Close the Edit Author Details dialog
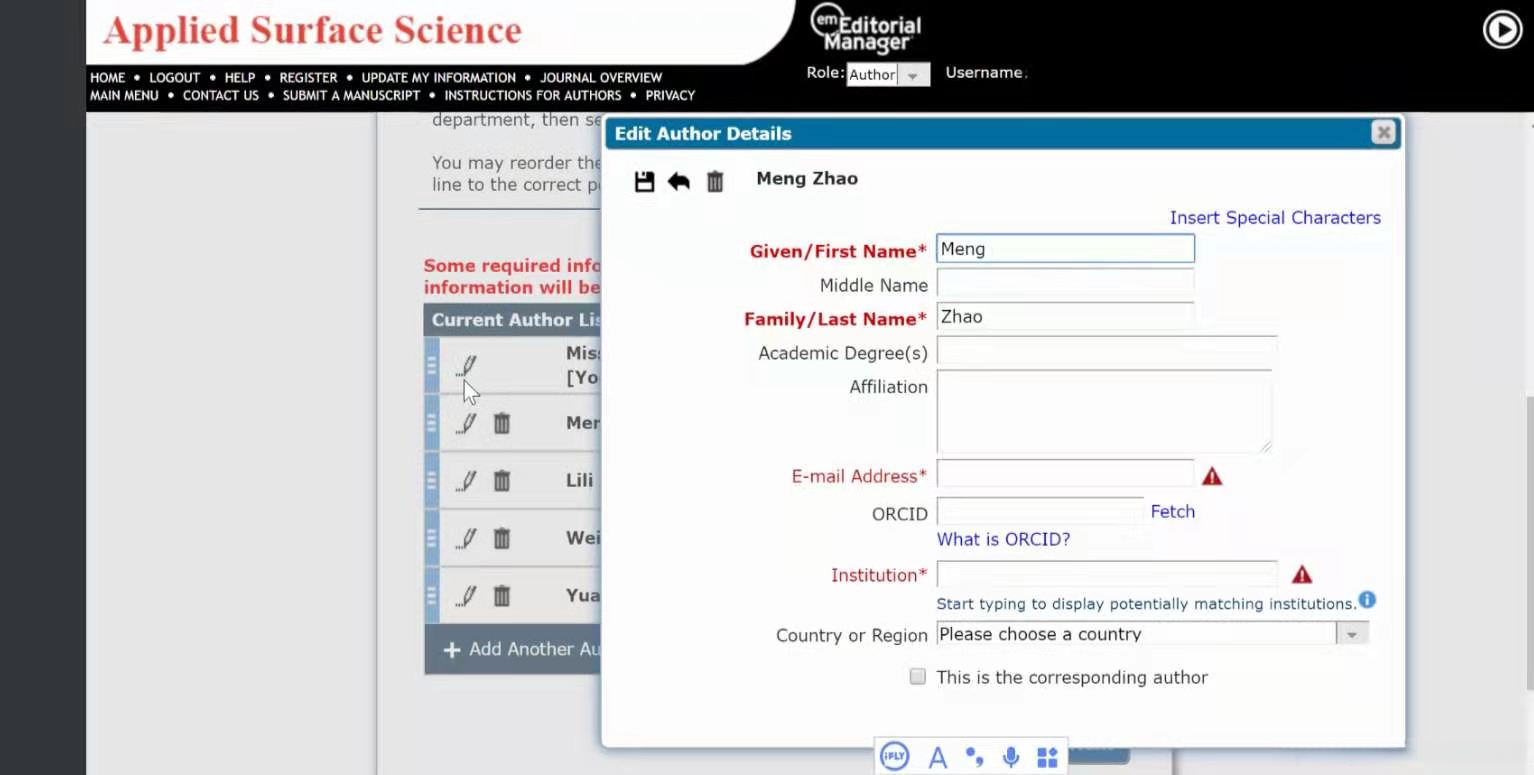Viewport: 1534px width, 775px height. pyautogui.click(x=1383, y=132)
